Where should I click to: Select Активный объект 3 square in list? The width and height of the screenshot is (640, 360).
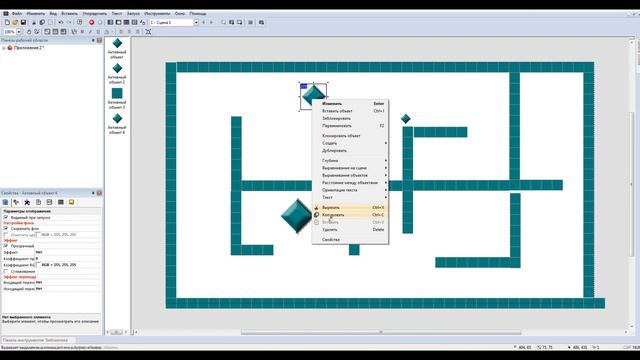click(x=117, y=99)
